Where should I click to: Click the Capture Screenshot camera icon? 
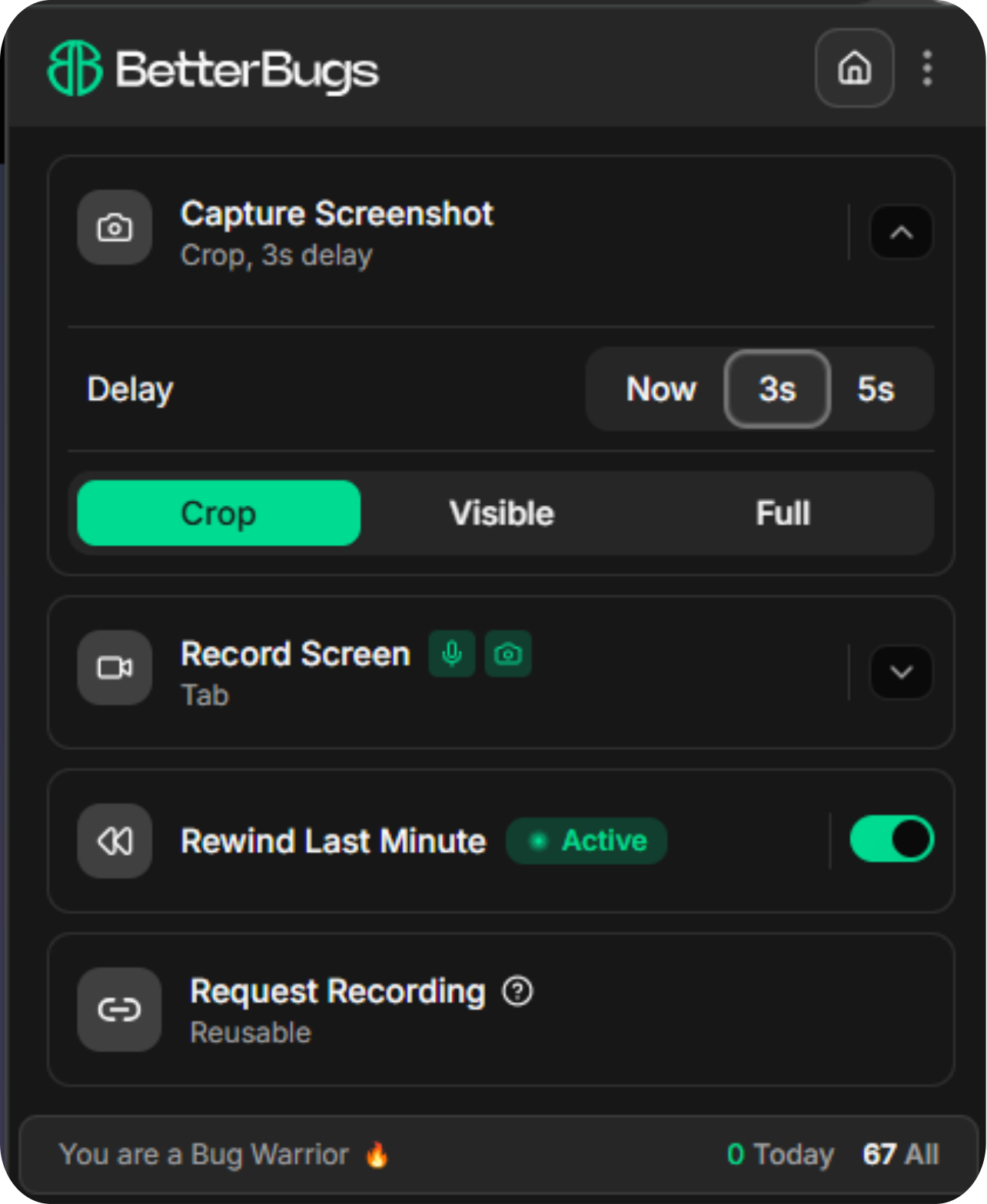click(x=115, y=228)
